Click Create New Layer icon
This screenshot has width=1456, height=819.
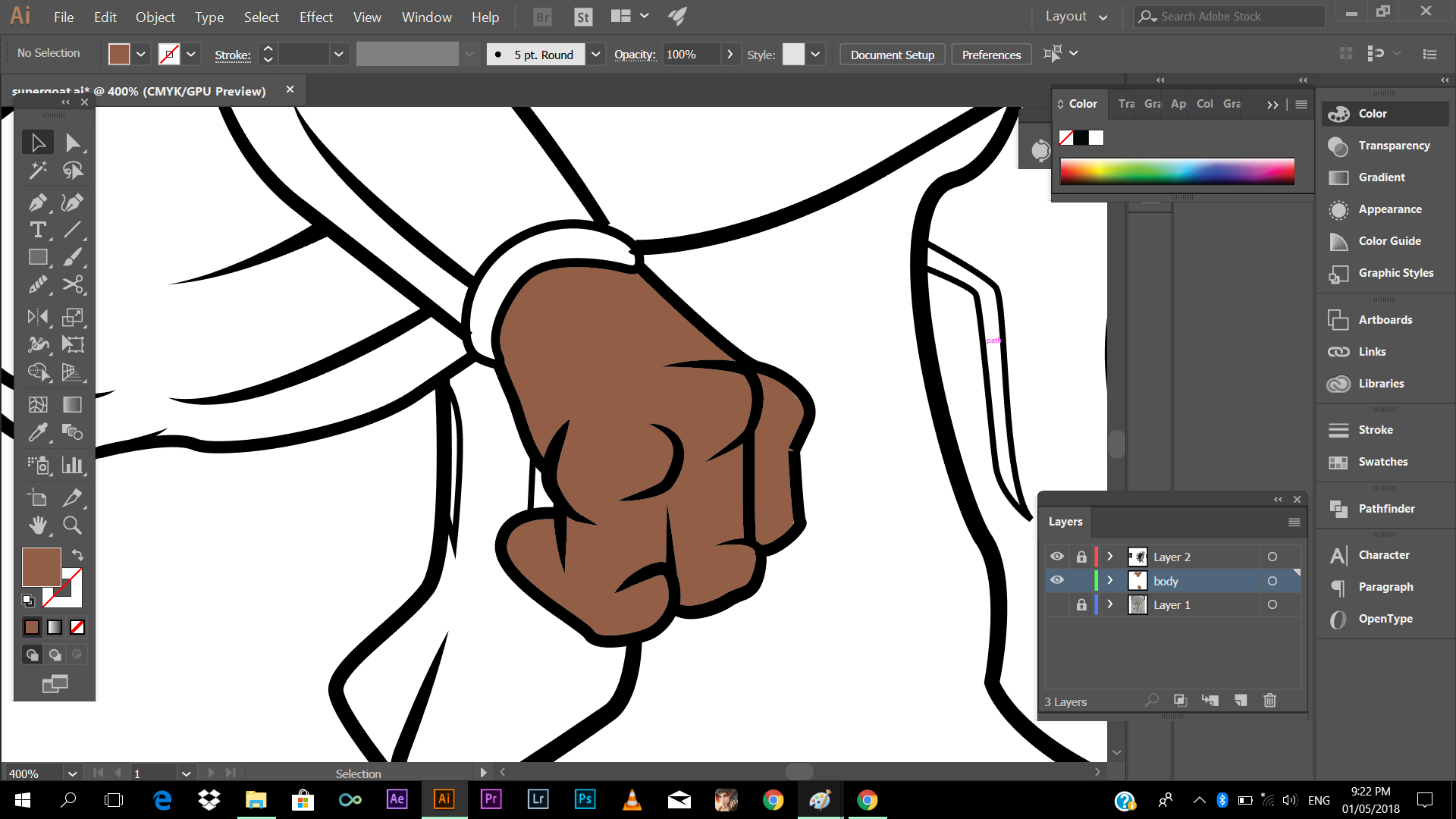pyautogui.click(x=1241, y=701)
